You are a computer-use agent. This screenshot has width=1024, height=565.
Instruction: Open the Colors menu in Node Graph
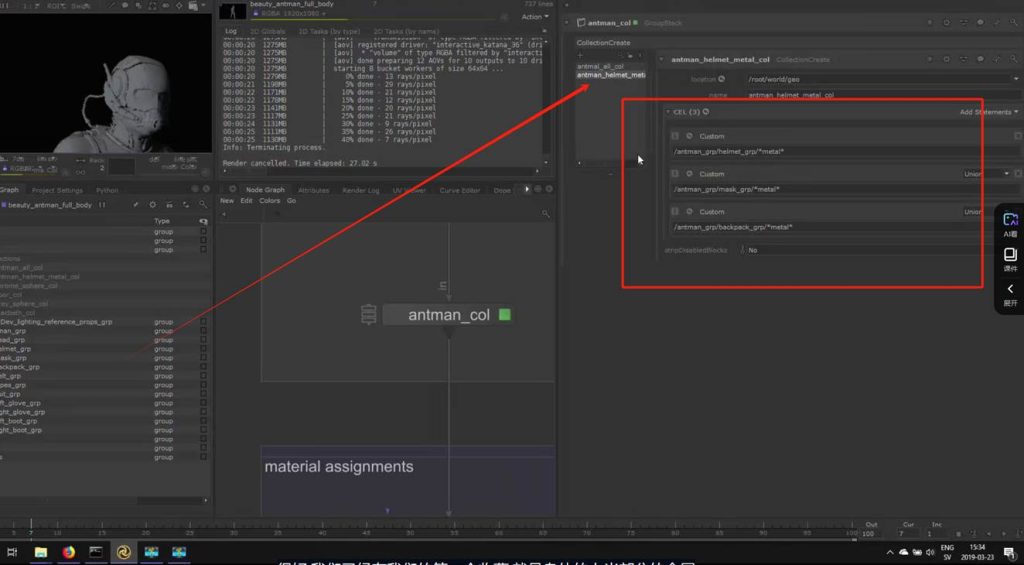tap(270, 201)
